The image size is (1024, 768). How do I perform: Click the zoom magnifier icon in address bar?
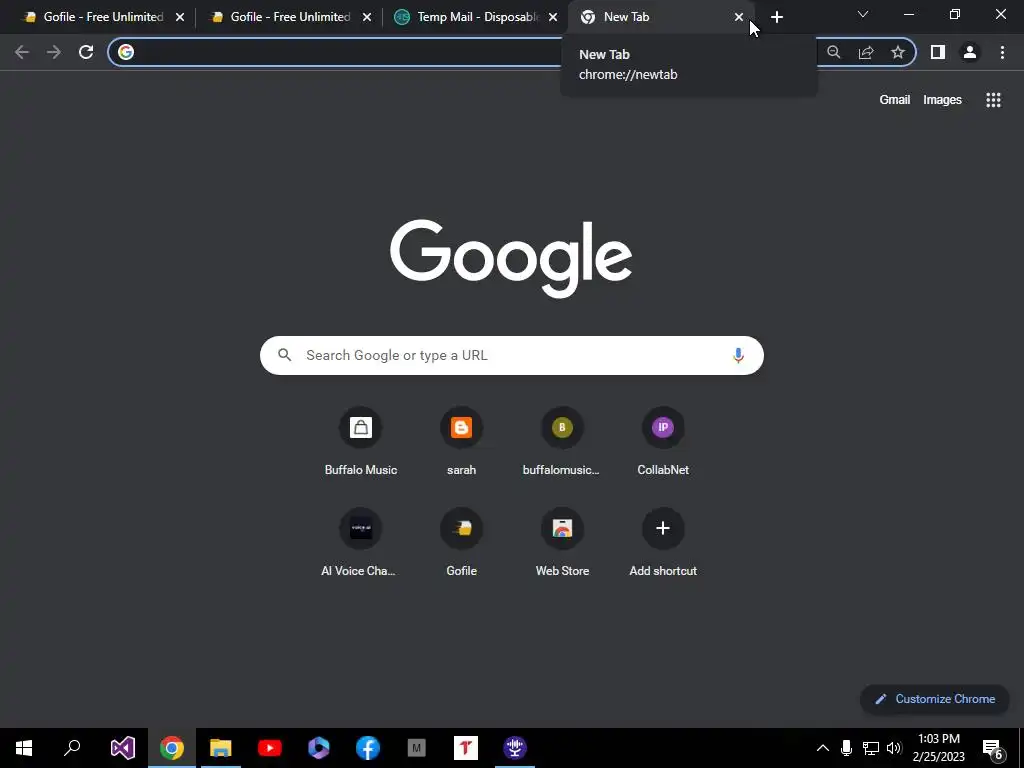click(x=833, y=52)
